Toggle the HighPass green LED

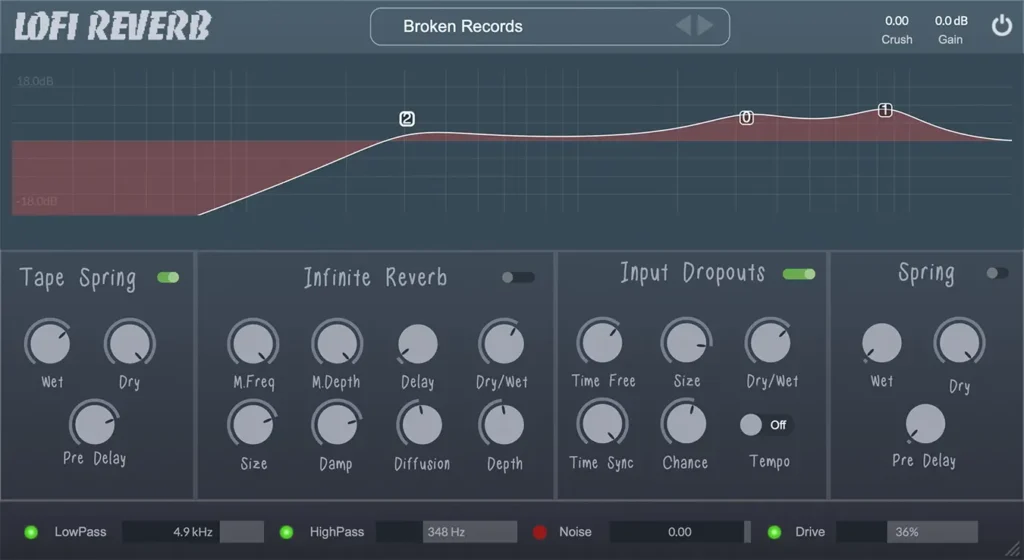pyautogui.click(x=286, y=532)
